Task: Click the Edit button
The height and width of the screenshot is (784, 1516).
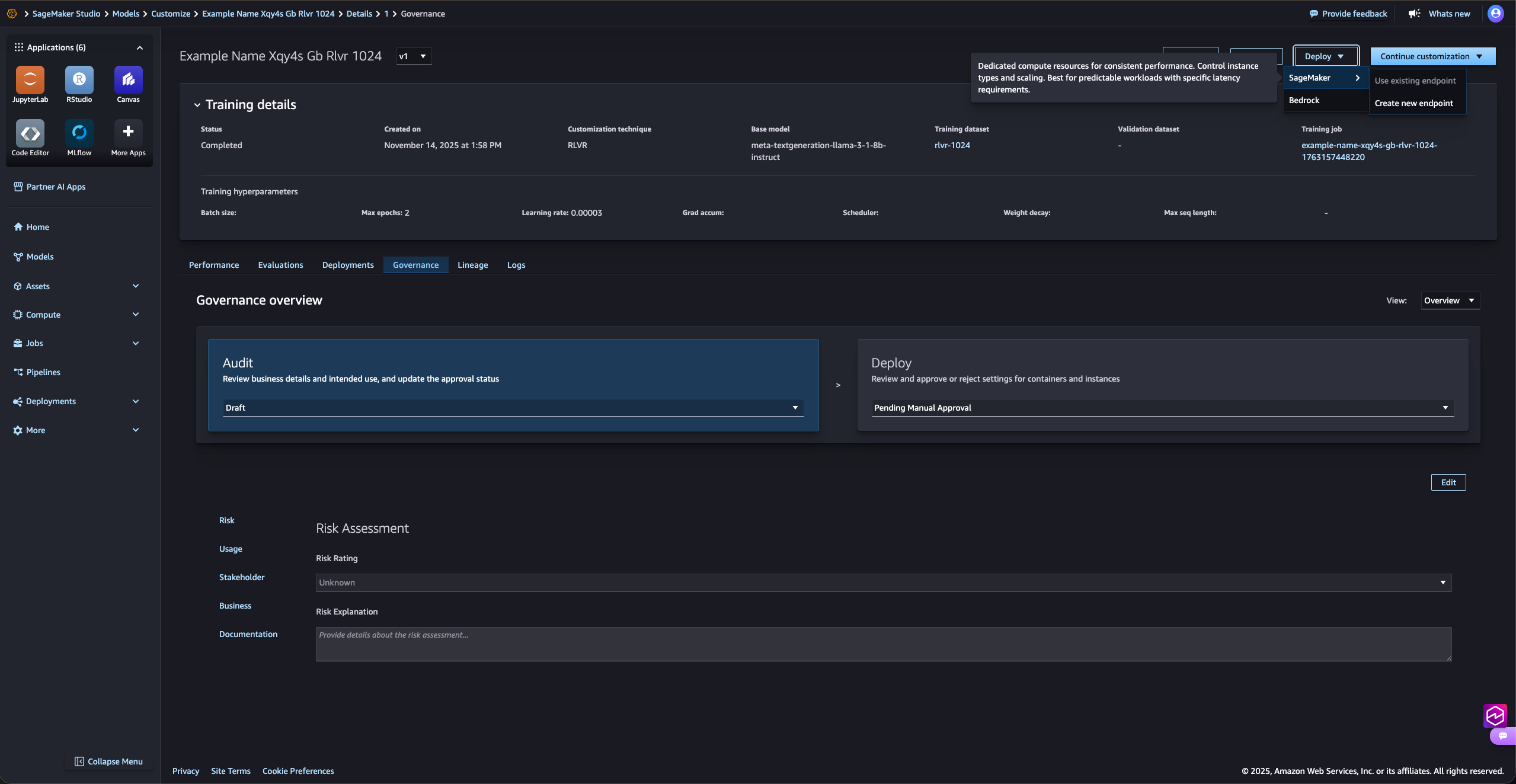Action: (x=1448, y=482)
